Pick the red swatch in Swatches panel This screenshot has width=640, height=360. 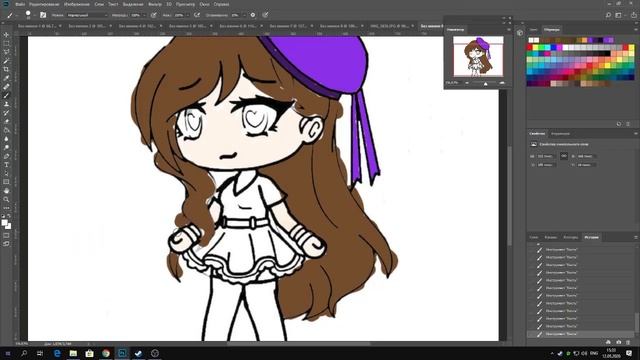click(x=530, y=48)
